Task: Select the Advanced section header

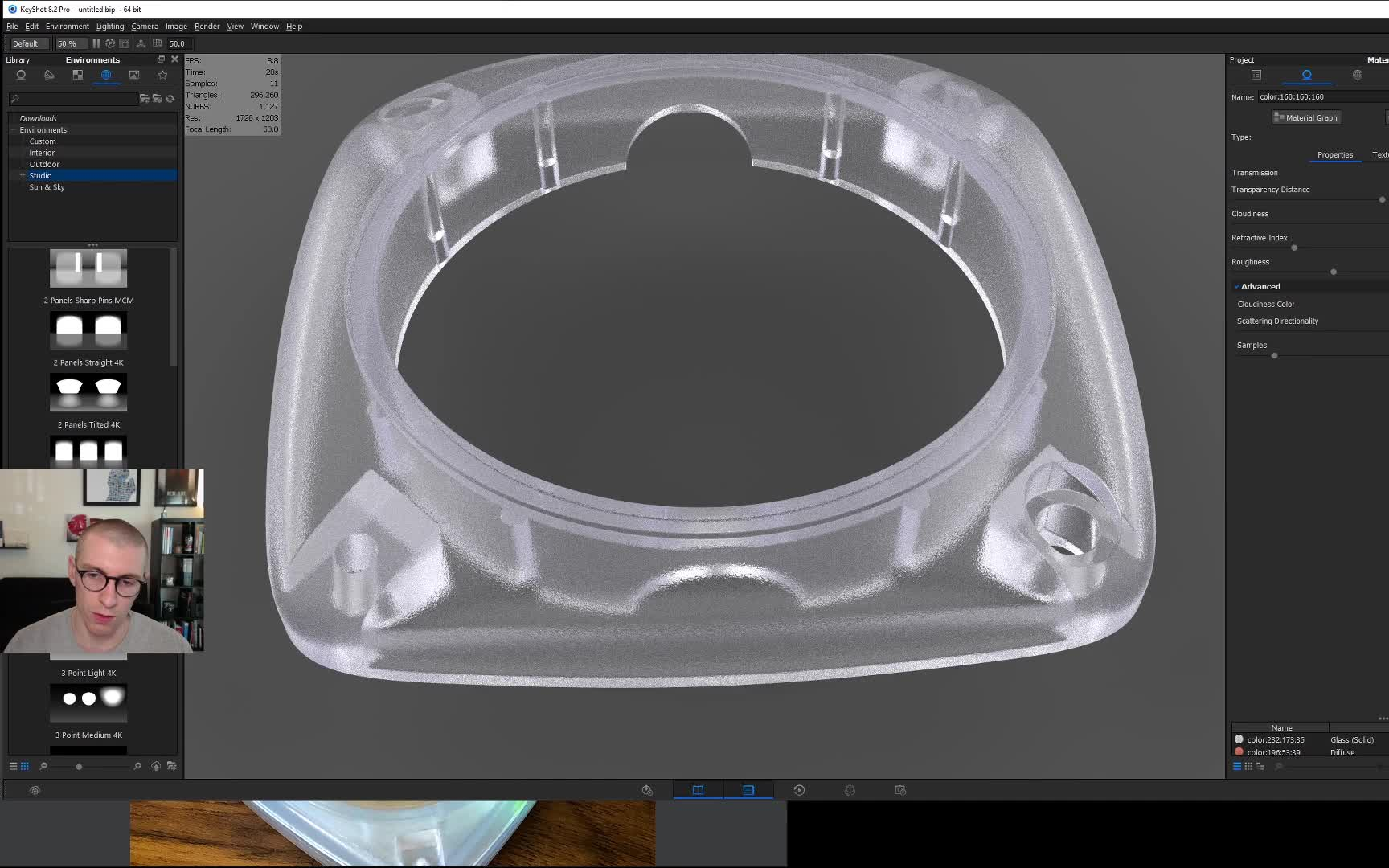Action: tap(1259, 286)
